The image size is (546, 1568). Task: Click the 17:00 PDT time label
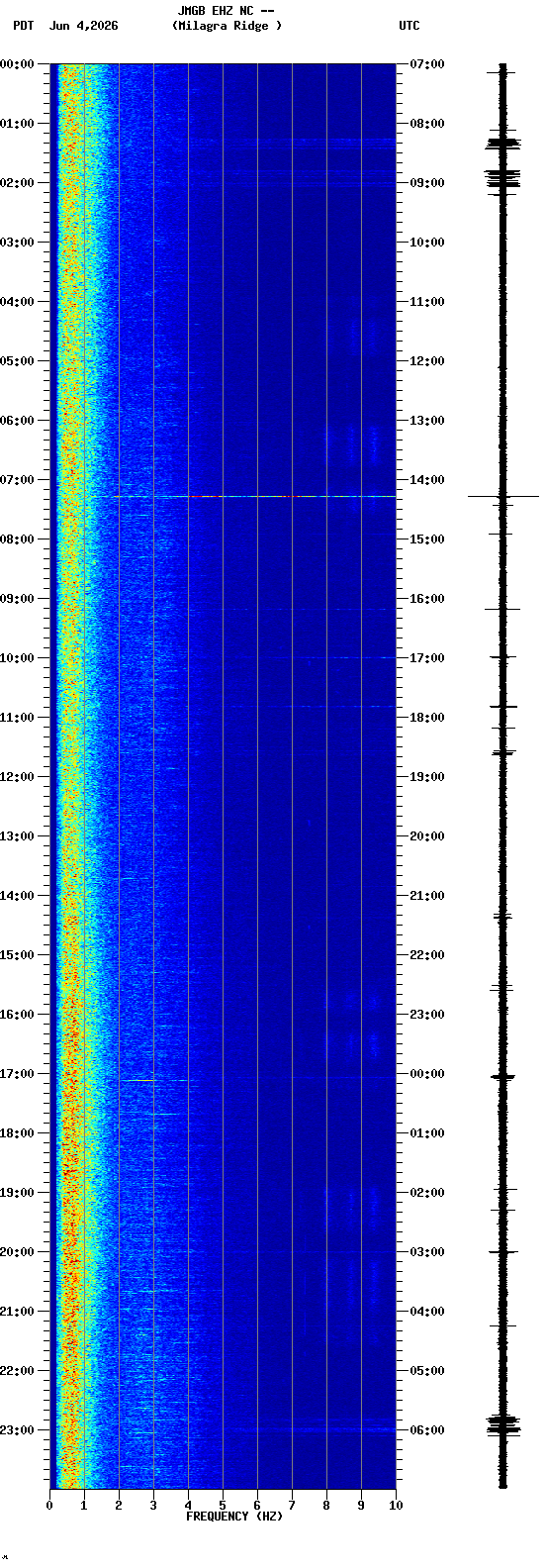17,1074
